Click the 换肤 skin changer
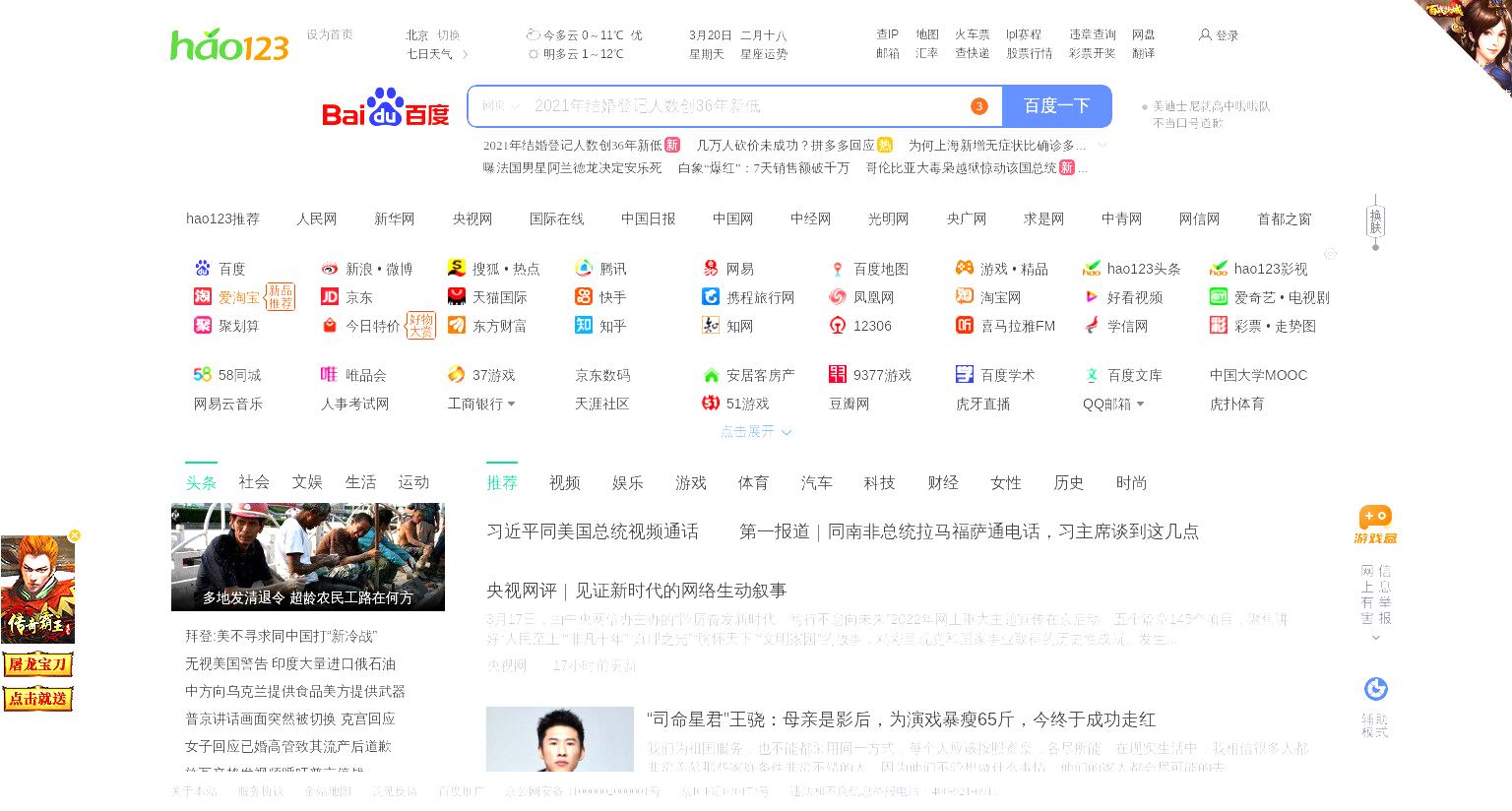 pos(1375,221)
